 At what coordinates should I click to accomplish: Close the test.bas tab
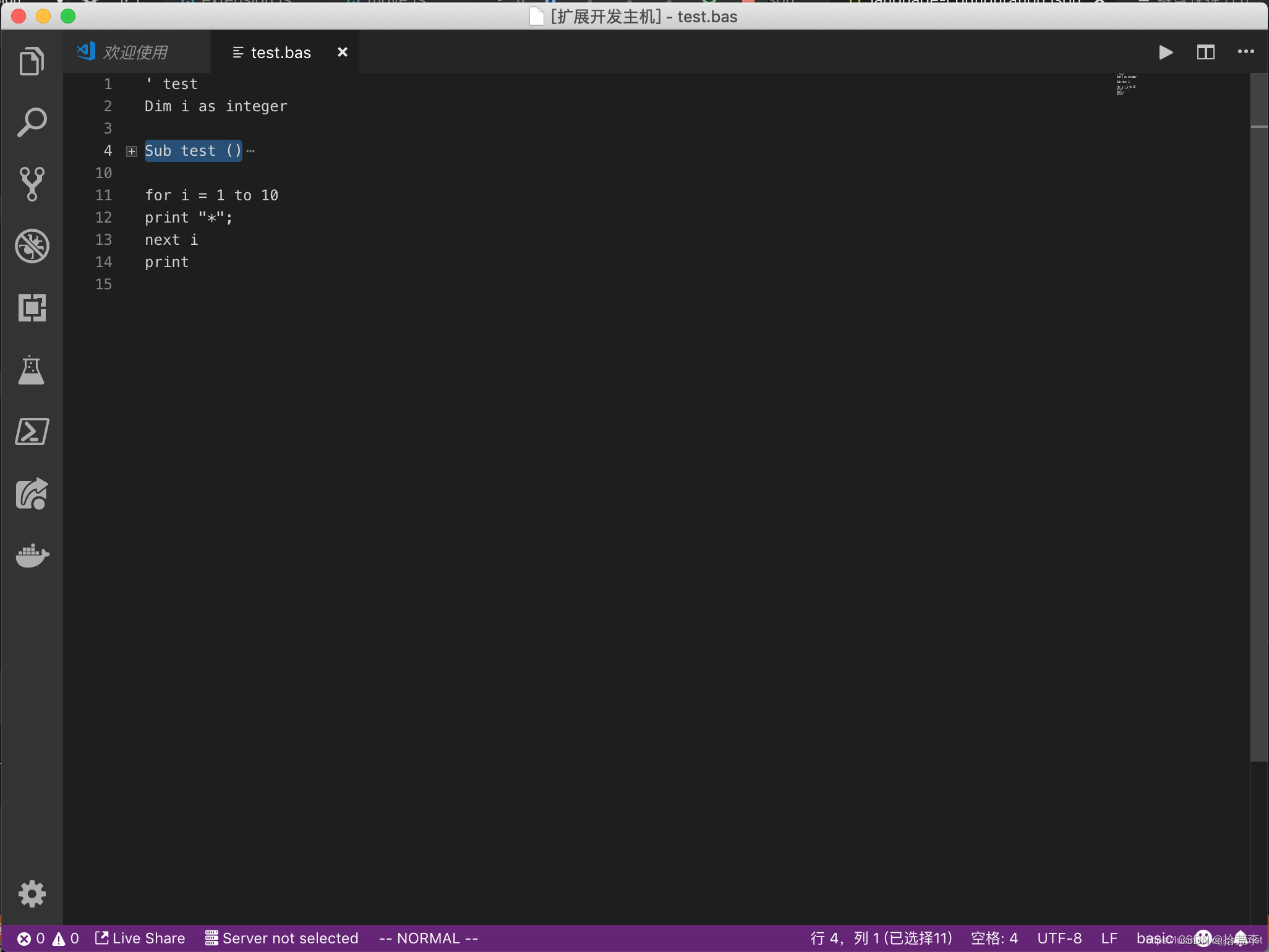coord(342,53)
